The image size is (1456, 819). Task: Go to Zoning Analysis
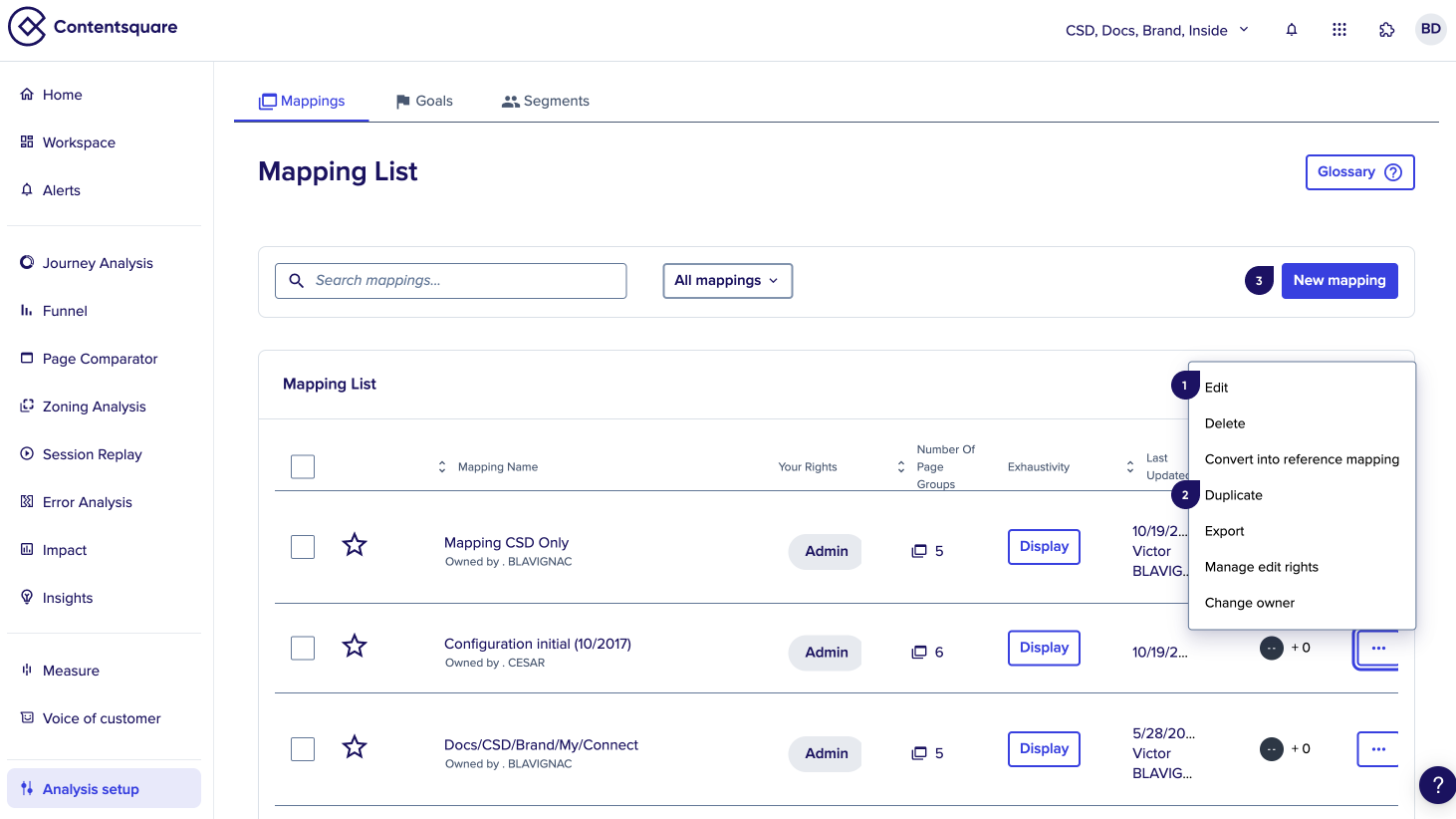[96, 406]
